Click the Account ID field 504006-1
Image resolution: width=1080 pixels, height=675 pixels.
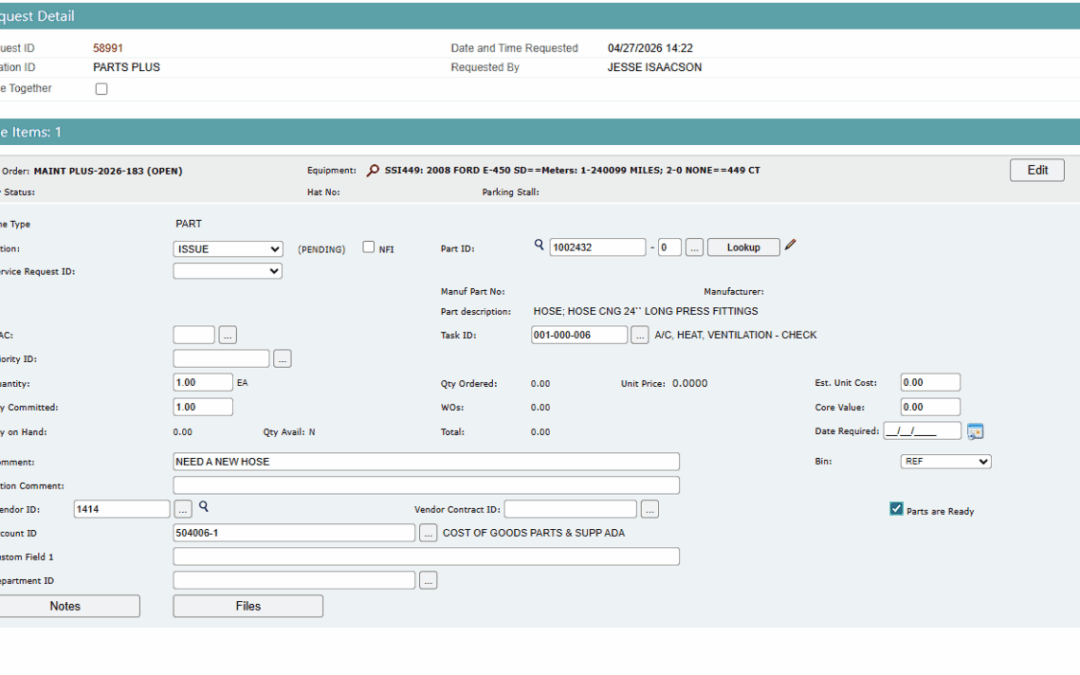click(x=294, y=533)
